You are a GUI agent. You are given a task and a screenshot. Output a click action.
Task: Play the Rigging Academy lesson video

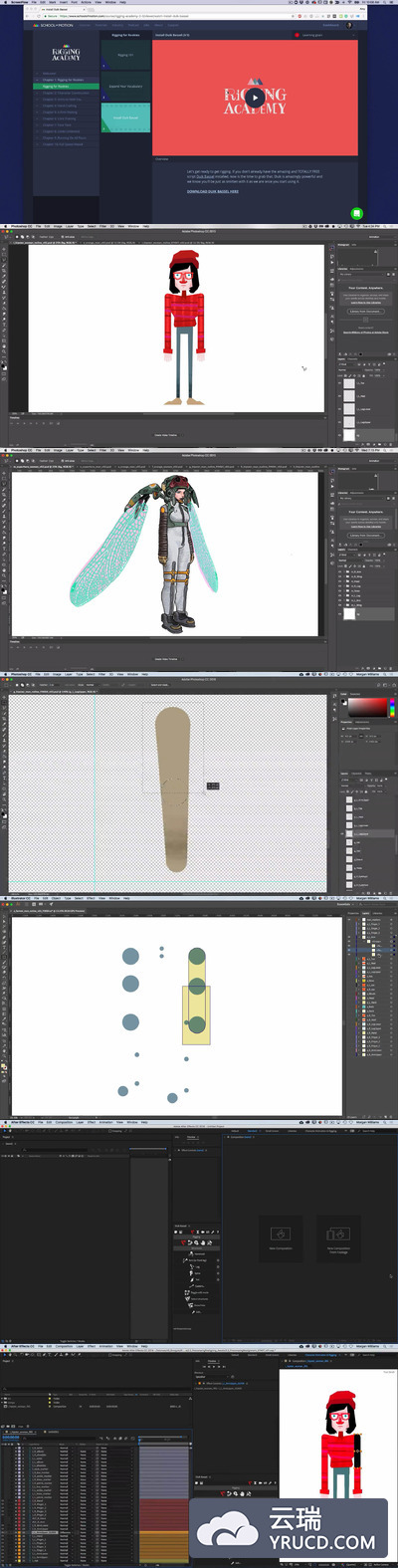(x=255, y=97)
